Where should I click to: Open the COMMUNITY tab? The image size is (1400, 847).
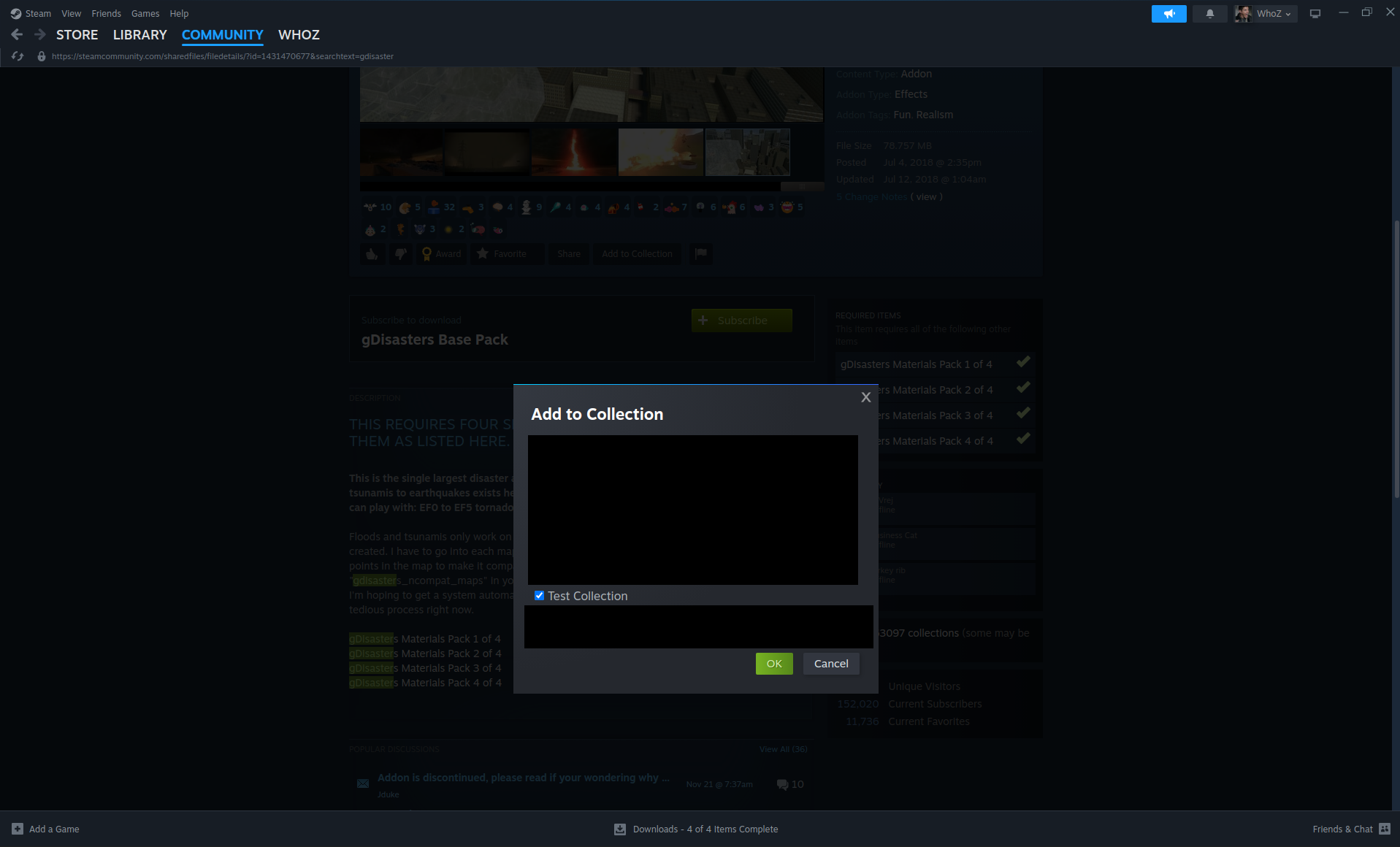coord(222,34)
